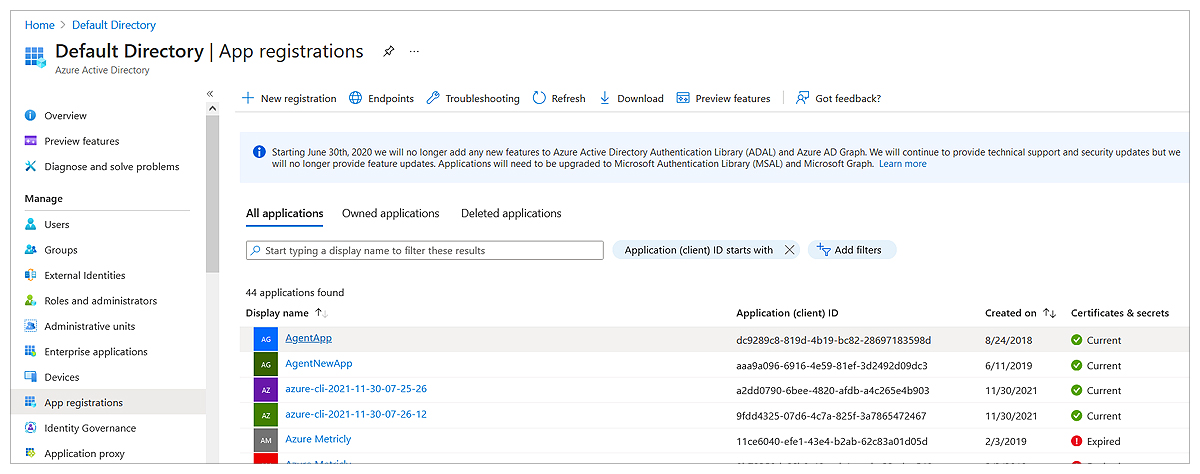Follow the Learn more link in the banner
1200x474 pixels.
pyautogui.click(x=902, y=164)
